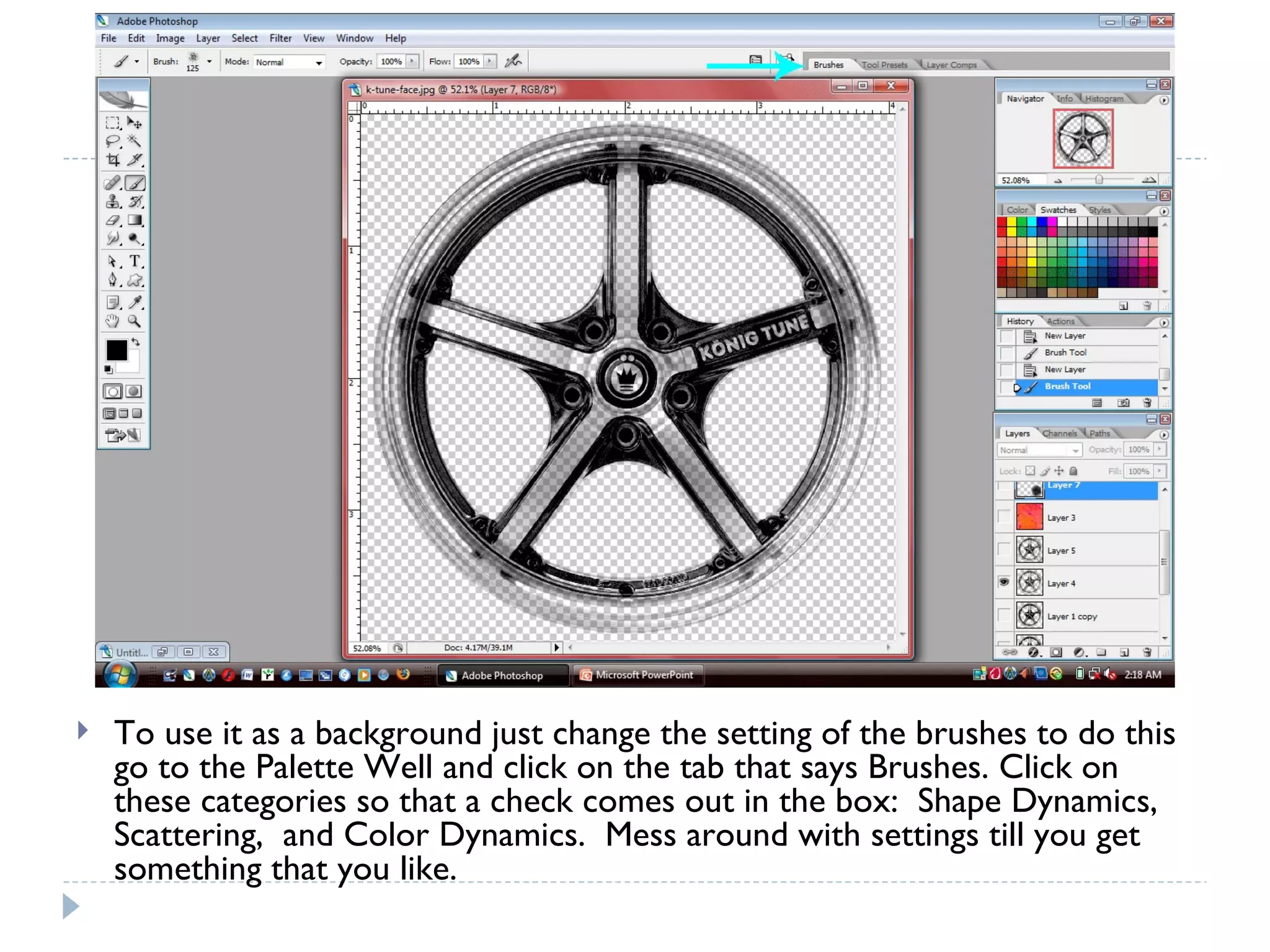Select the Eraser tool
The height and width of the screenshot is (952, 1270).
point(113,220)
